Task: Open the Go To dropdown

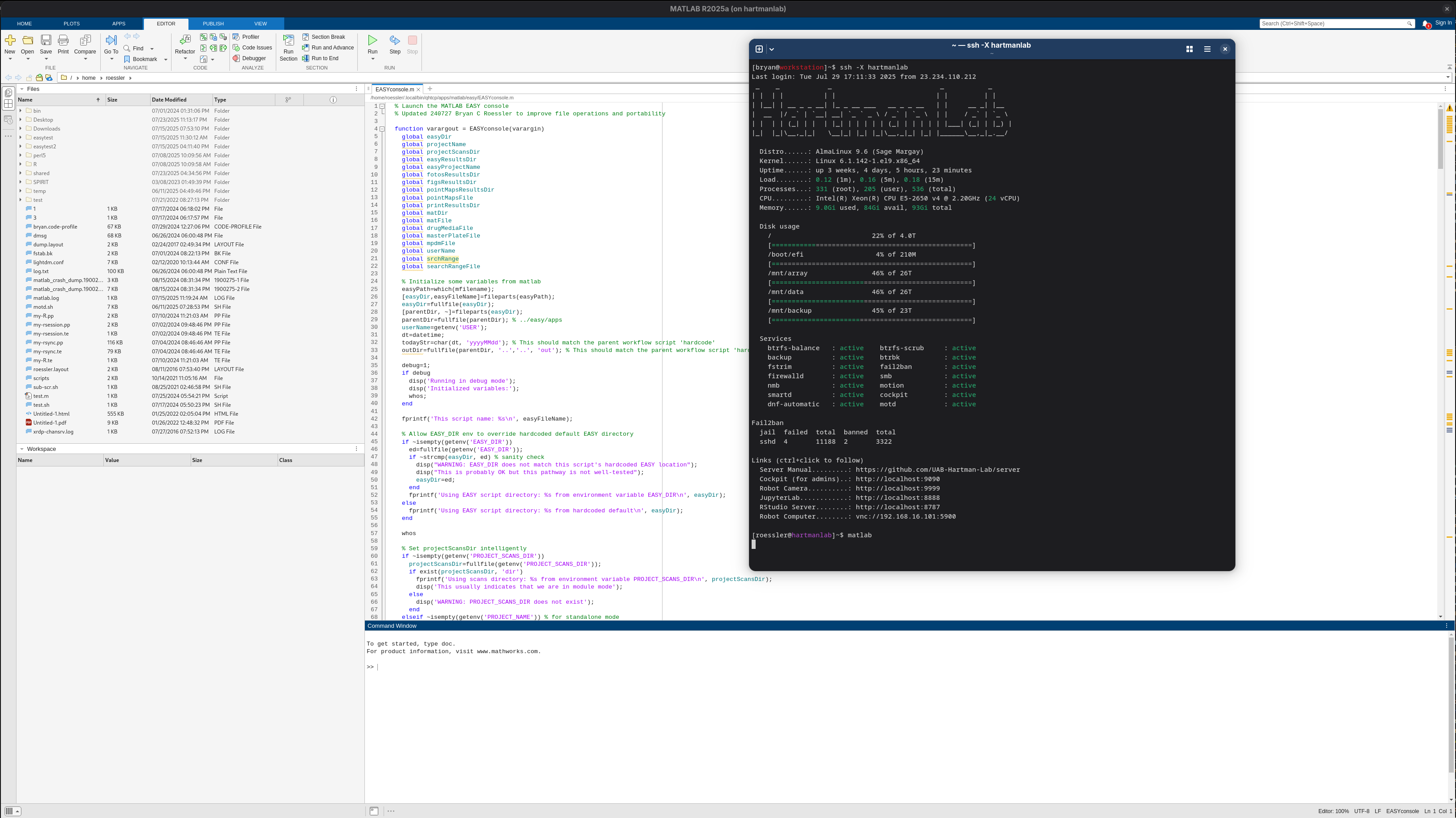Action: [111, 58]
